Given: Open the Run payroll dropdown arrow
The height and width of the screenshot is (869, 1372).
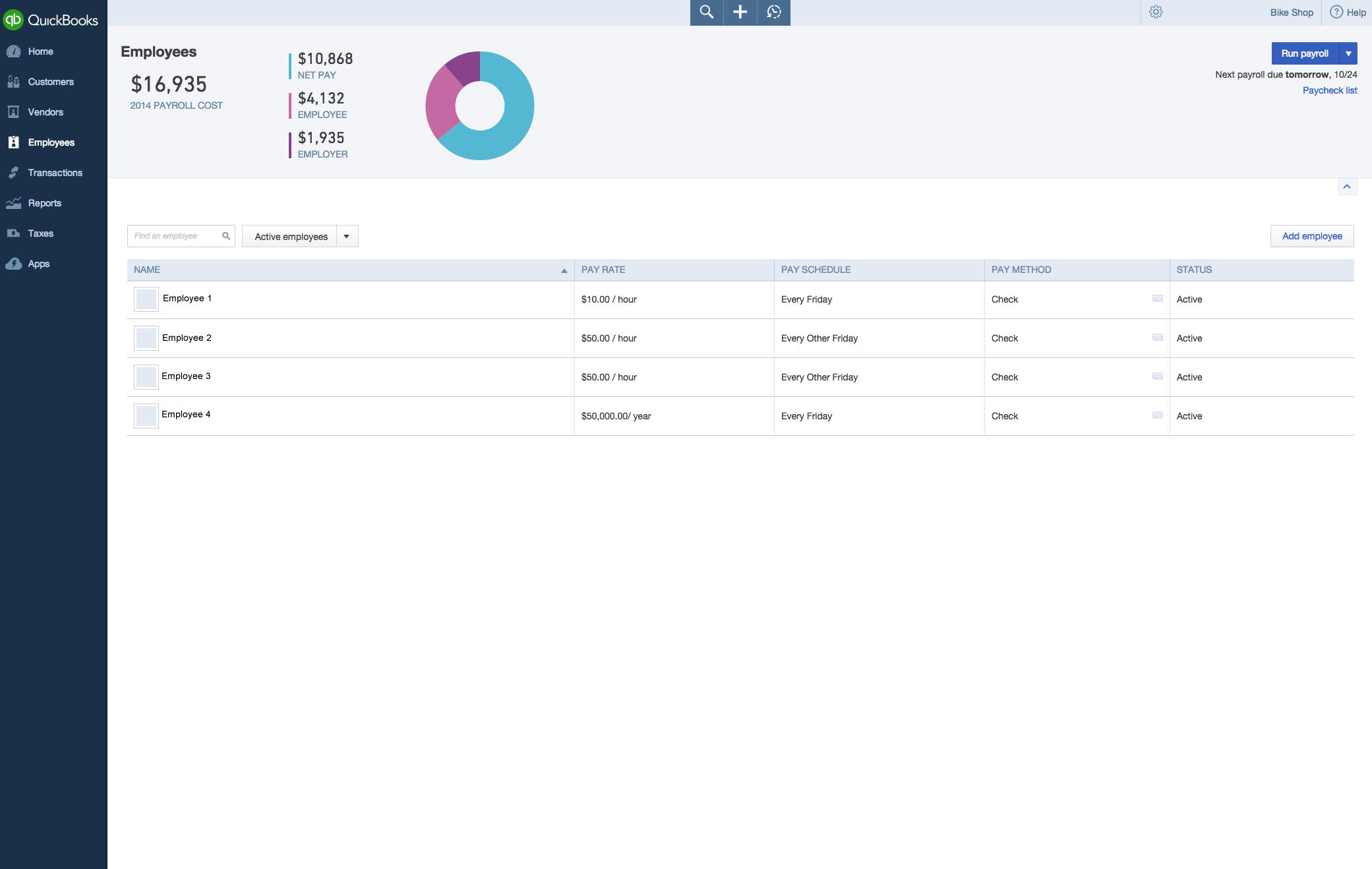Looking at the screenshot, I should pos(1348,53).
